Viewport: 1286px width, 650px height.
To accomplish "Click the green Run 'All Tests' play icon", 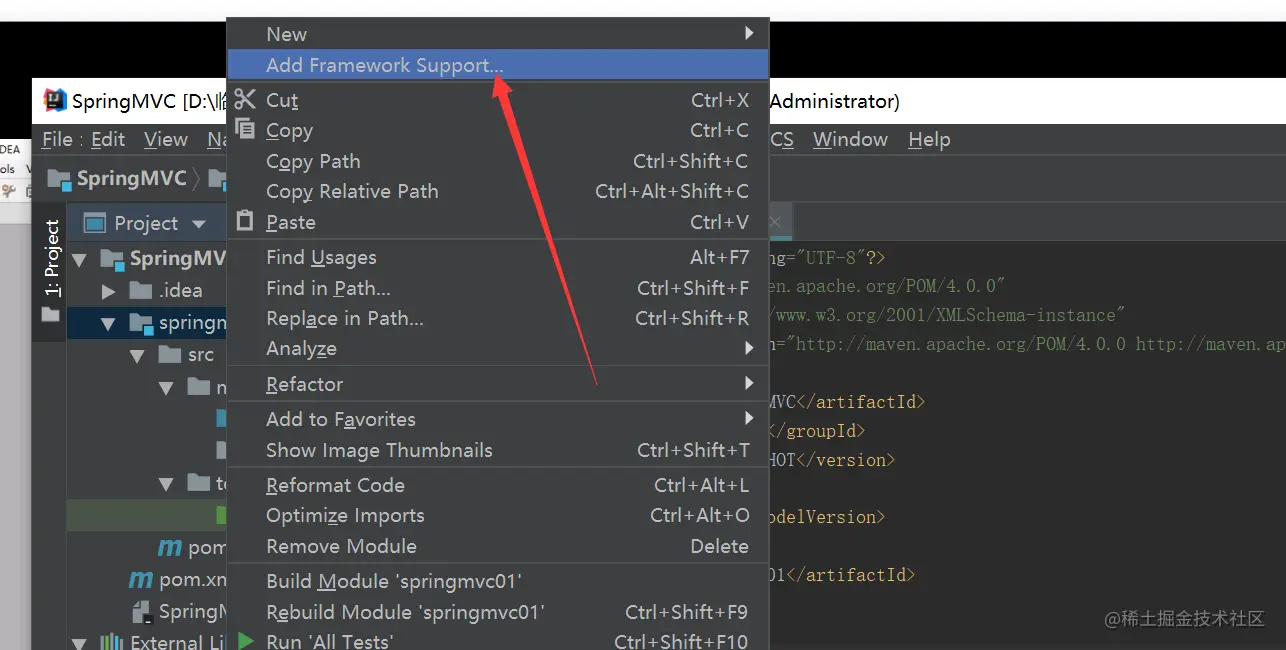I will point(245,641).
